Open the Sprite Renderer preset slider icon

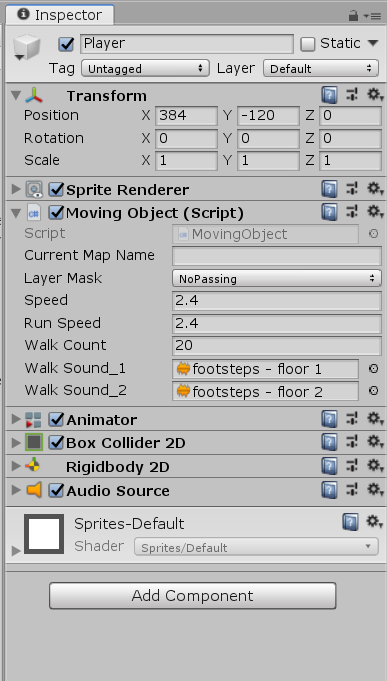point(351,188)
